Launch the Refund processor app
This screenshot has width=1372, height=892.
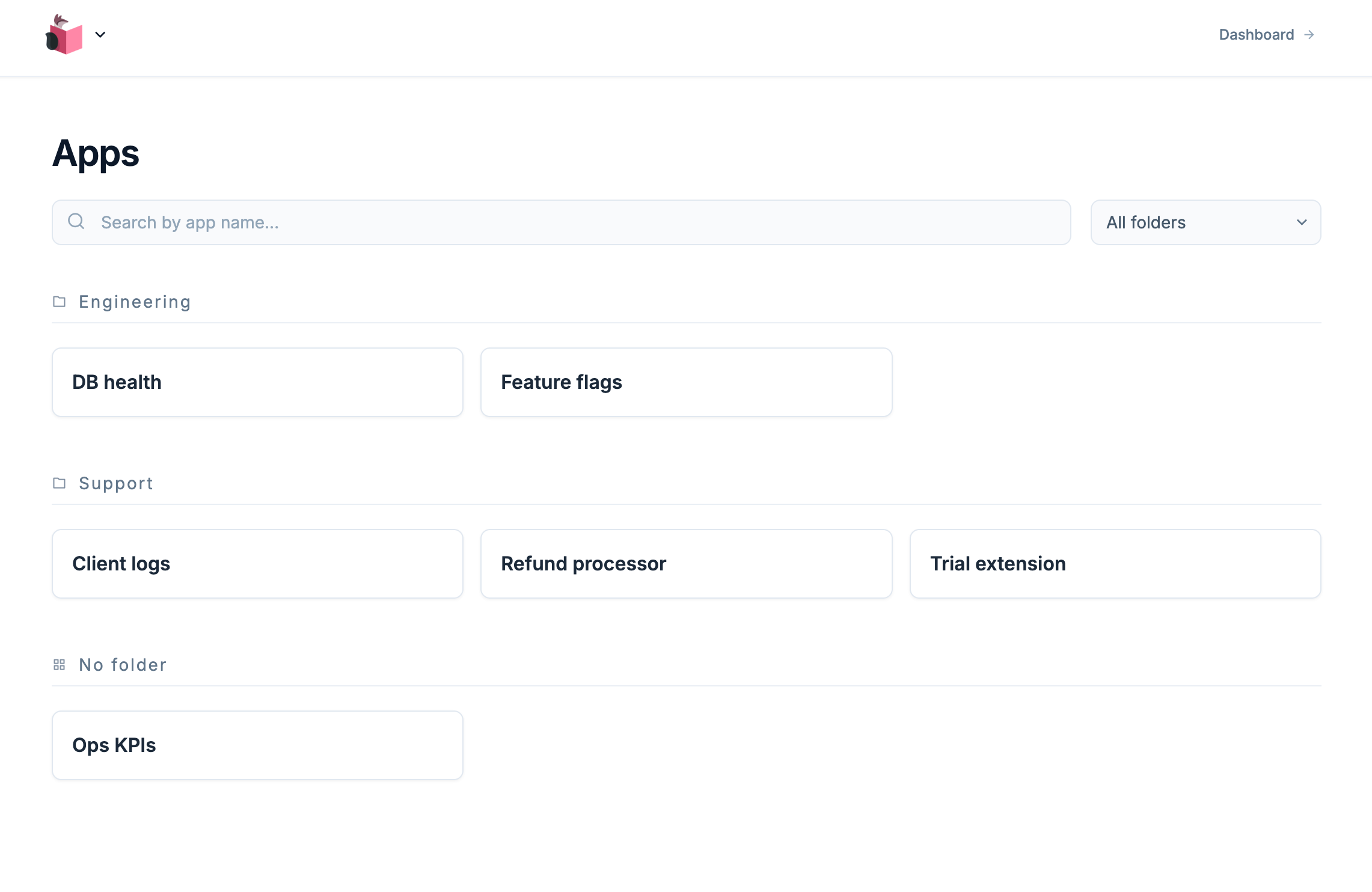click(x=686, y=564)
